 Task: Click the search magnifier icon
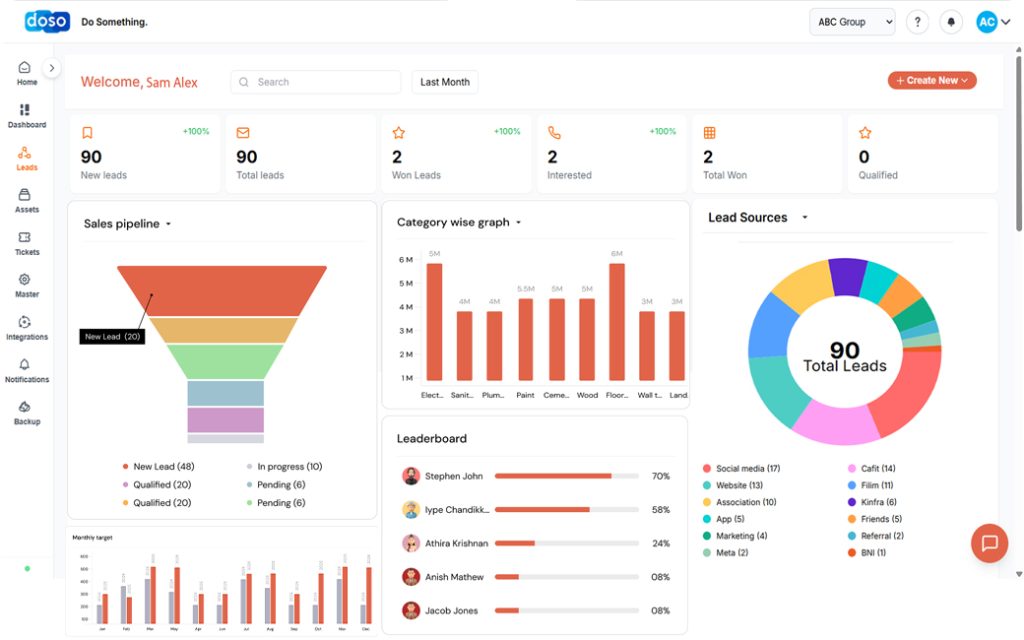(x=244, y=82)
